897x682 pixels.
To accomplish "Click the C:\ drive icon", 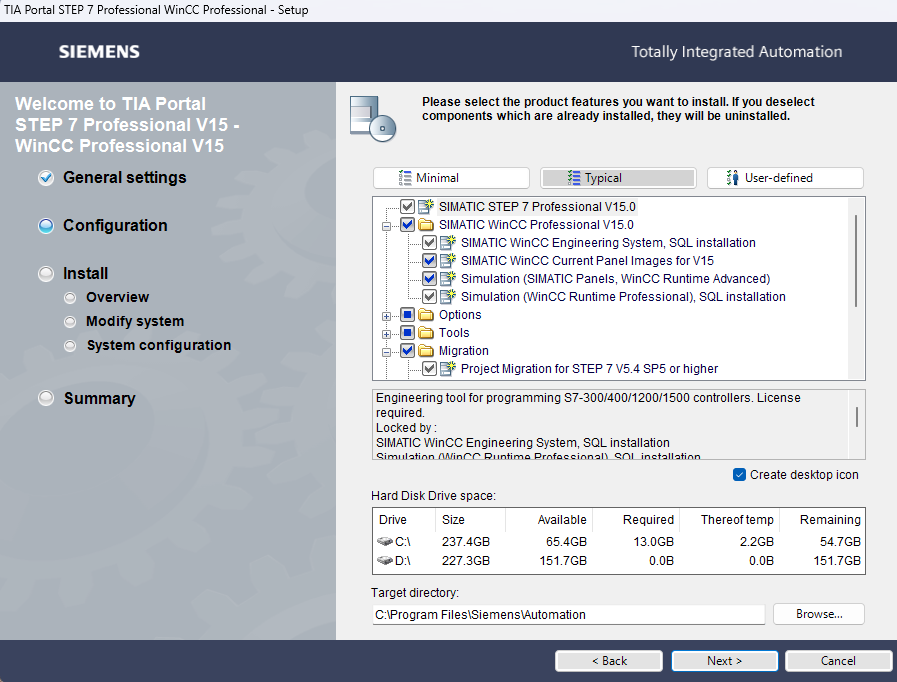I will (385, 542).
